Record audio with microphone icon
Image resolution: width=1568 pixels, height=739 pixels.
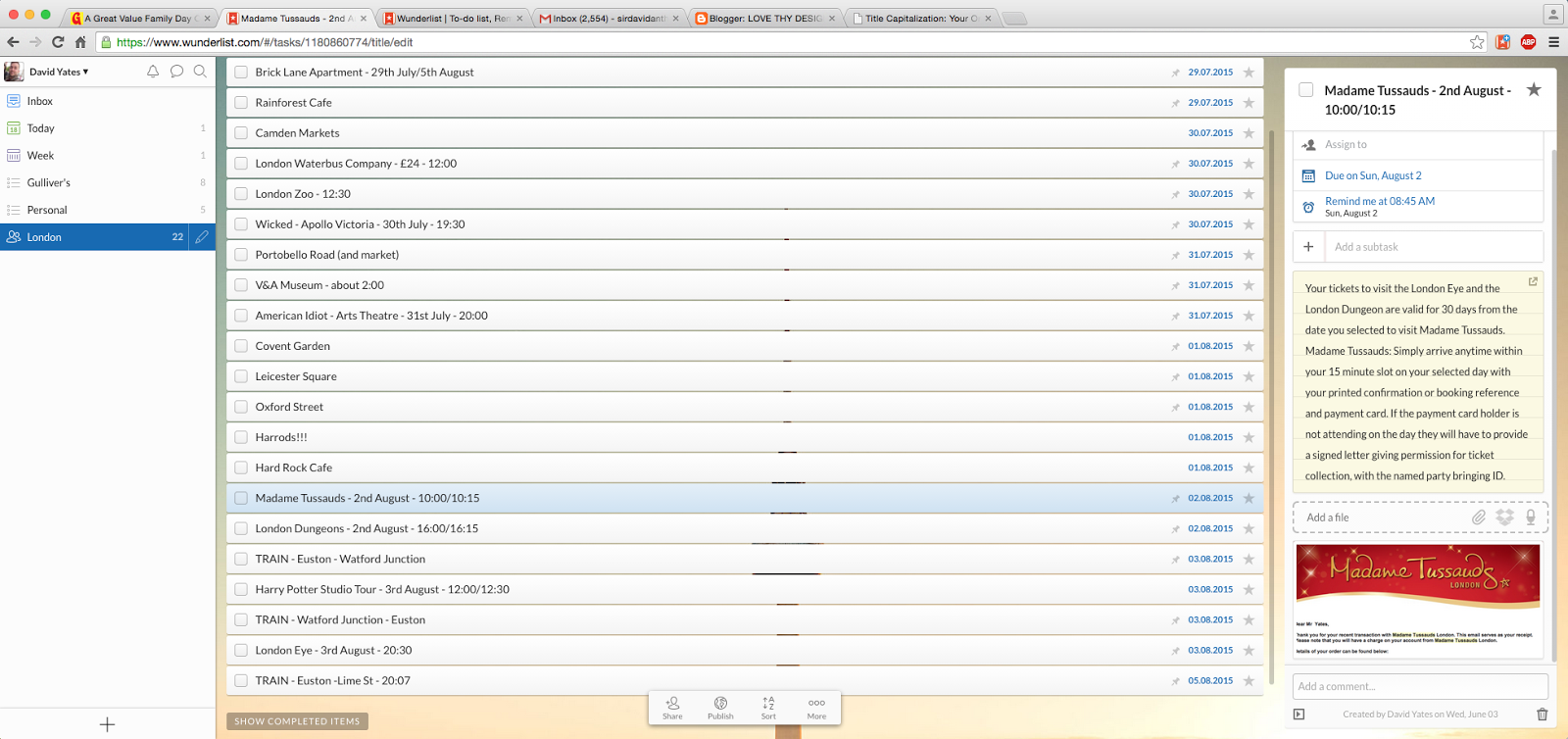pos(1531,517)
